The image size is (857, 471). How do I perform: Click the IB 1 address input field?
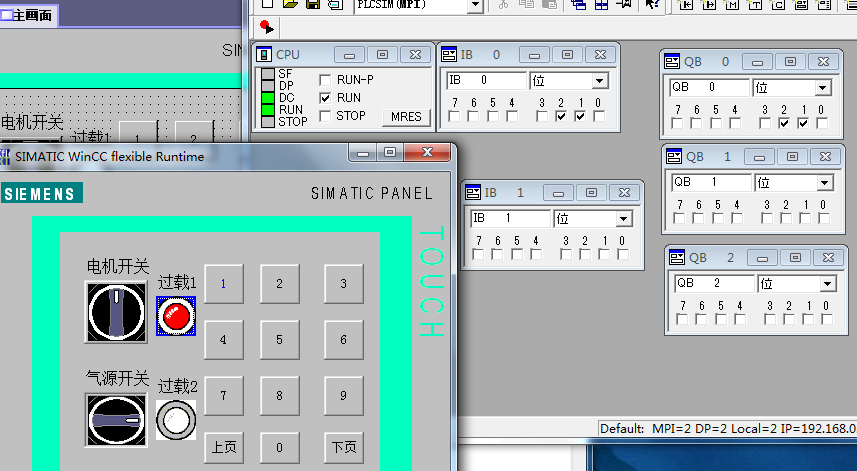(510, 219)
